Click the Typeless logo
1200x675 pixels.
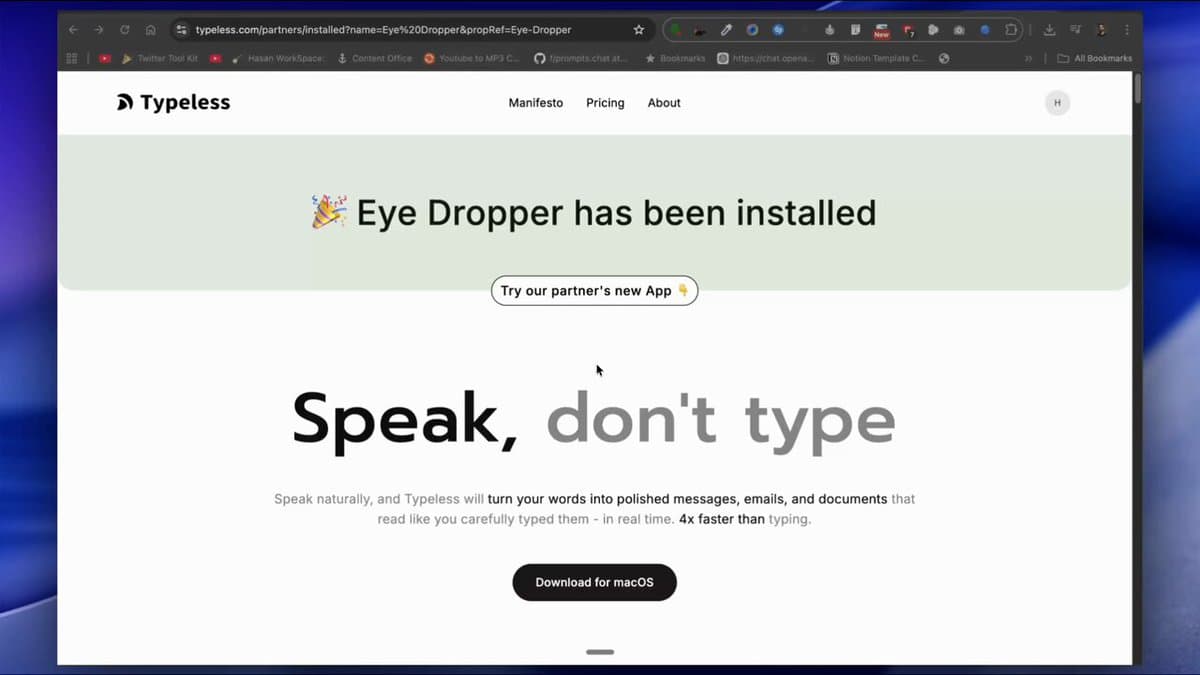pos(172,102)
